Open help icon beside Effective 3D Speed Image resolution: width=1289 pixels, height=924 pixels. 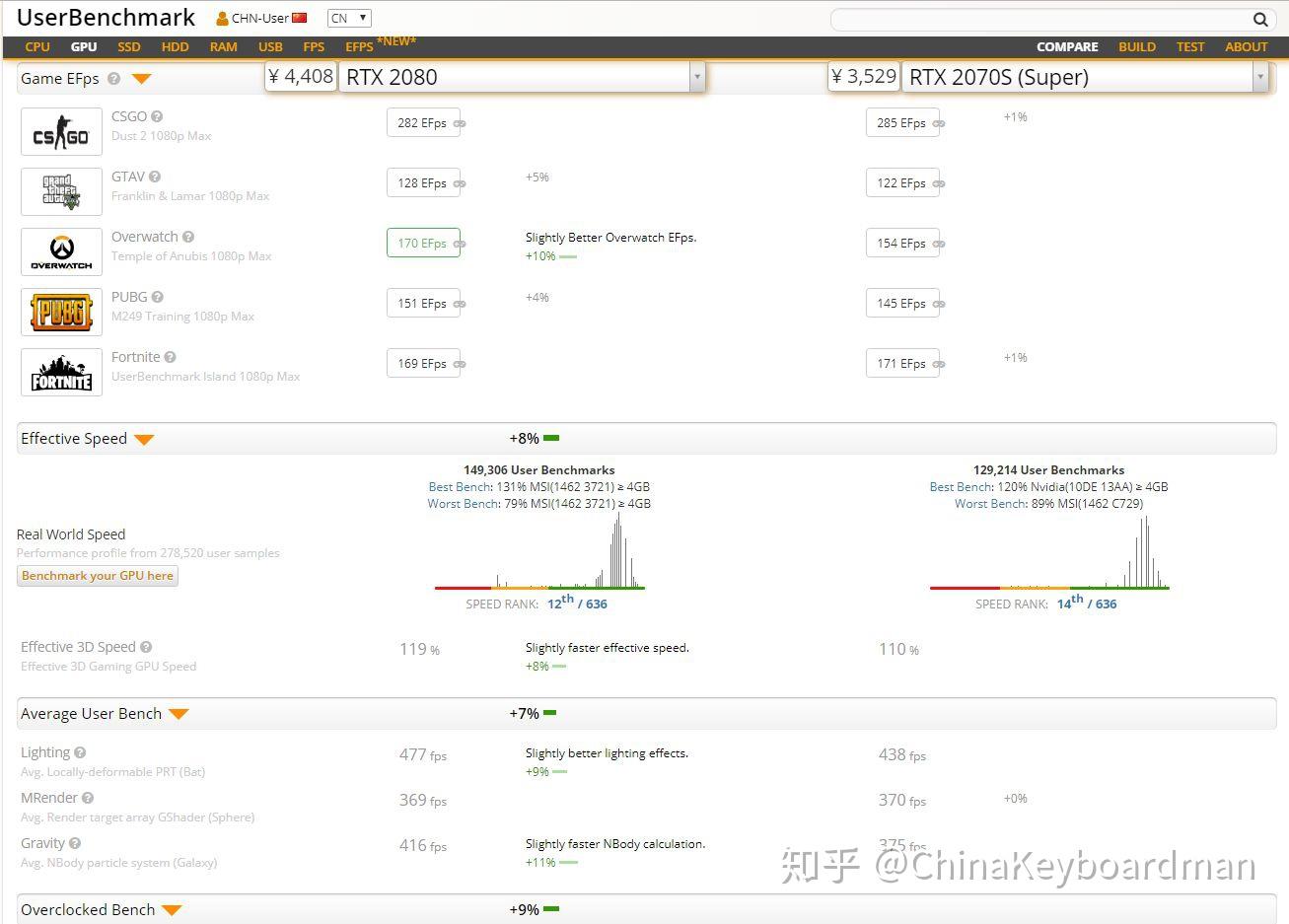click(146, 647)
